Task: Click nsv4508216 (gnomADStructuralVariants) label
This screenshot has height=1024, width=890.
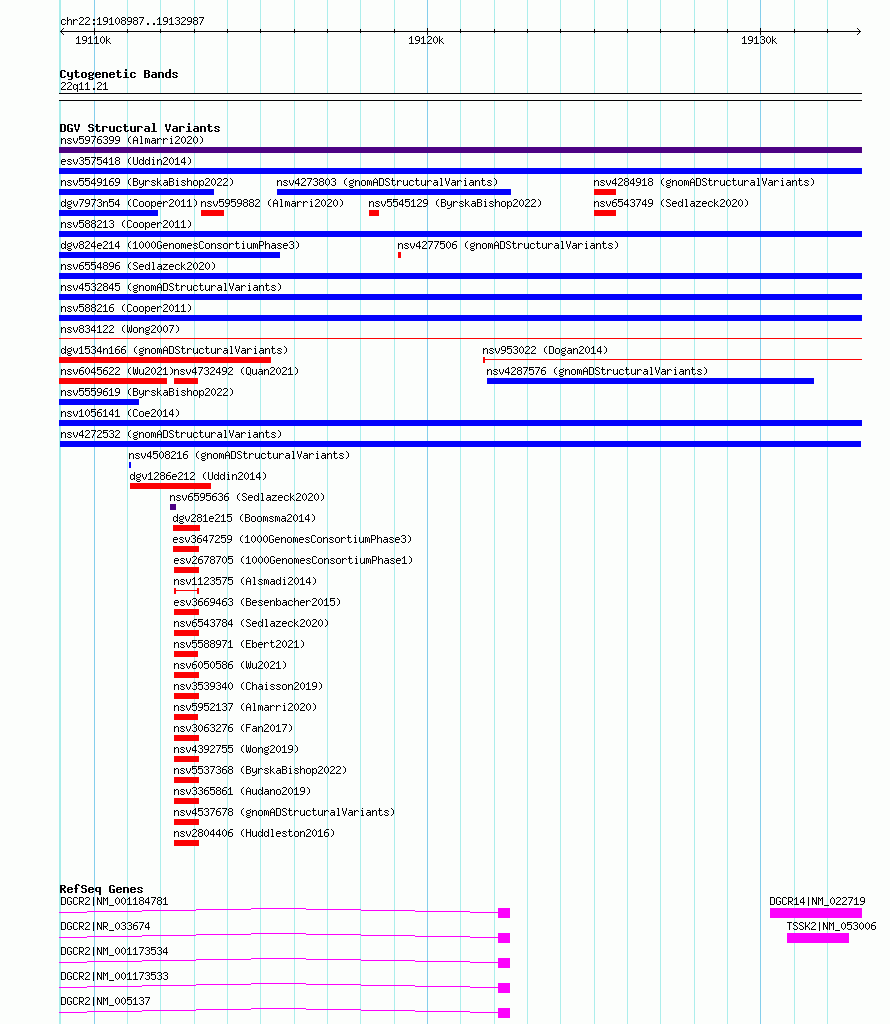Action: (239, 455)
